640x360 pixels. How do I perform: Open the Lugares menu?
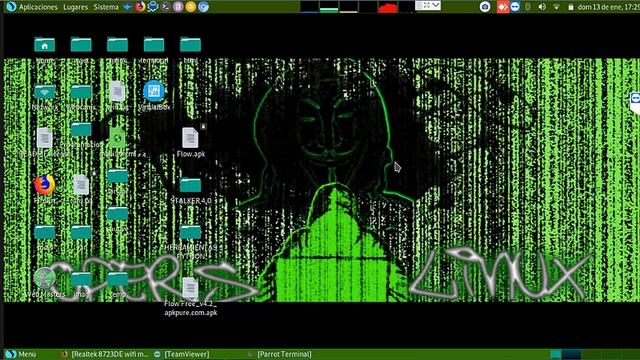tap(75, 7)
